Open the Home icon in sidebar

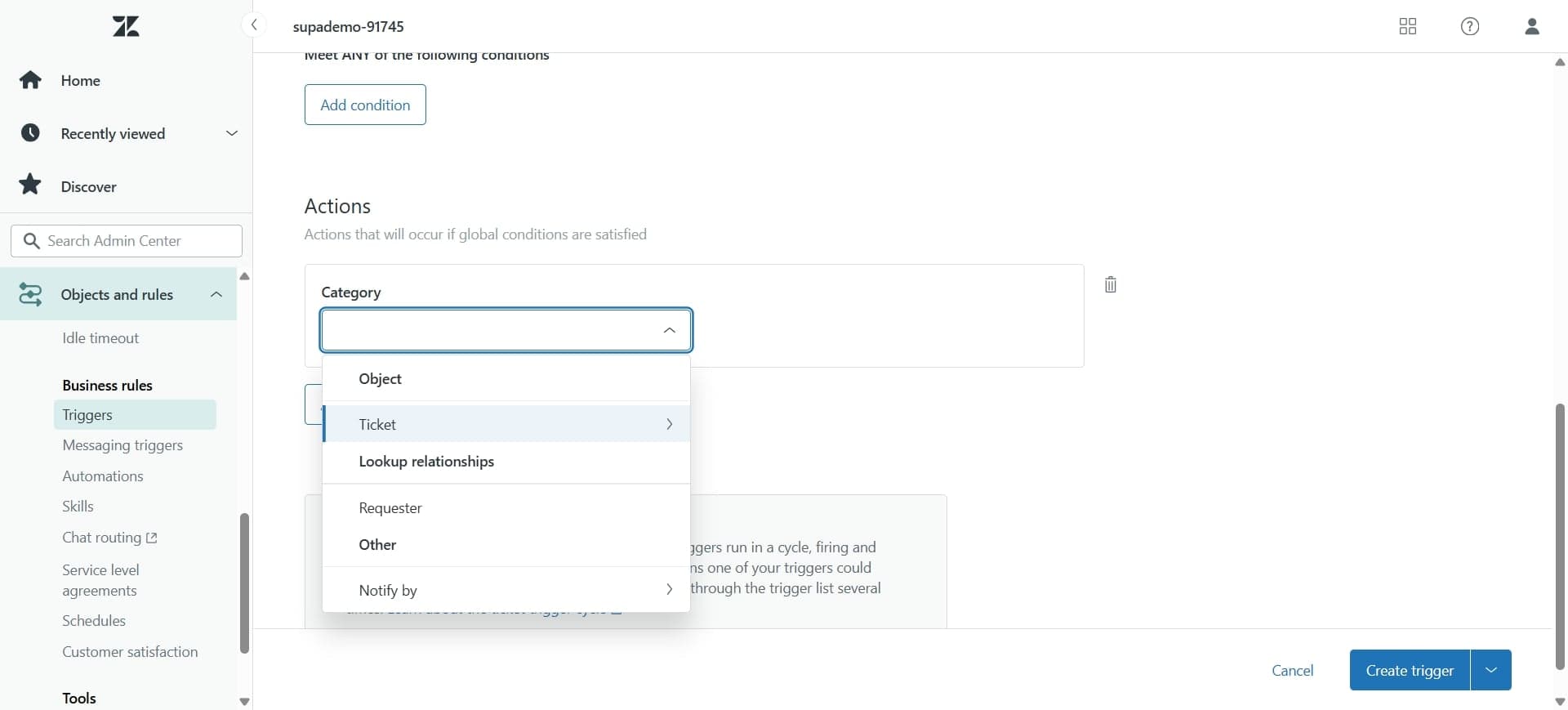pos(29,80)
